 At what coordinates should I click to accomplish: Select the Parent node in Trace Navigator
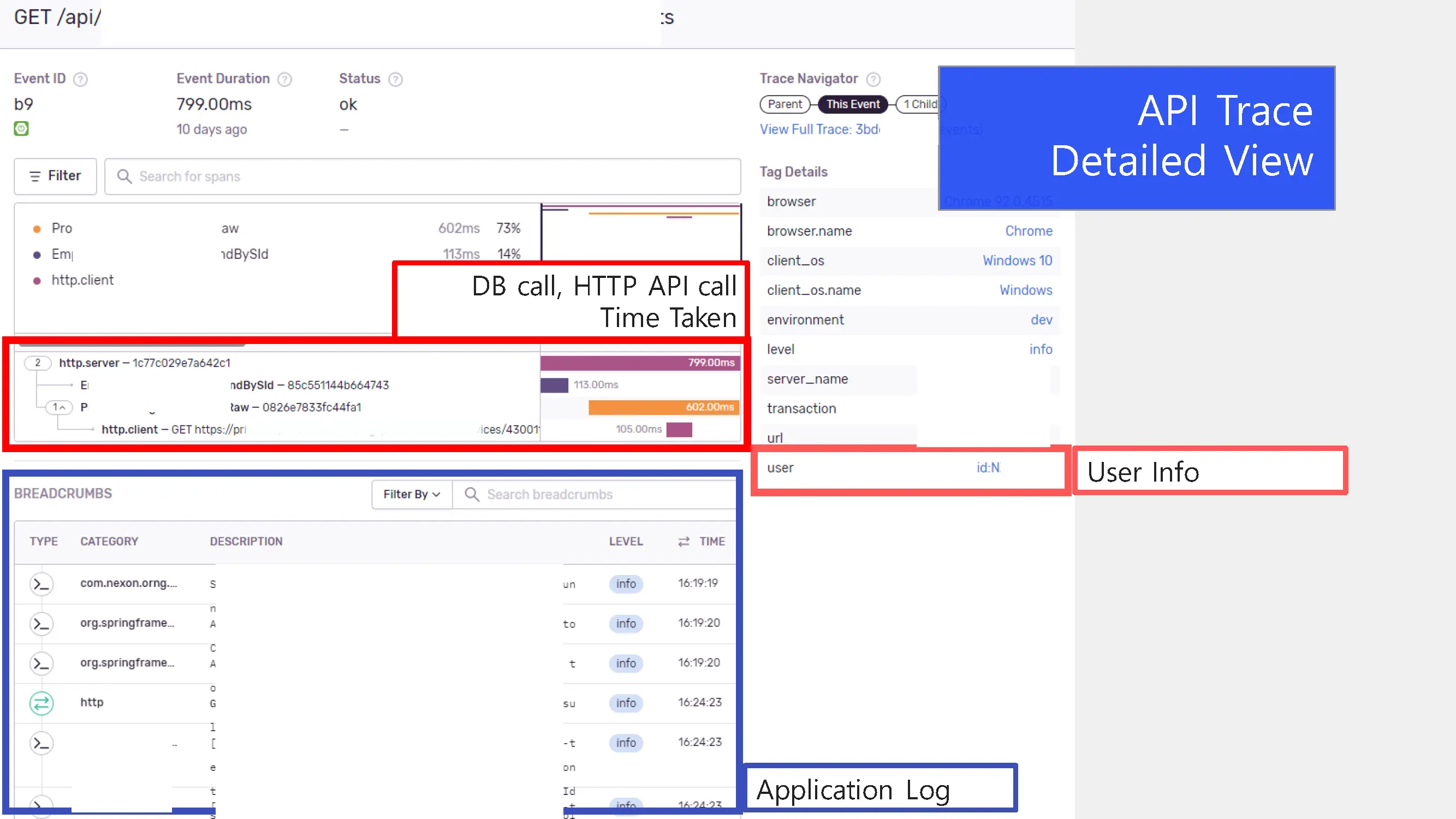(785, 105)
